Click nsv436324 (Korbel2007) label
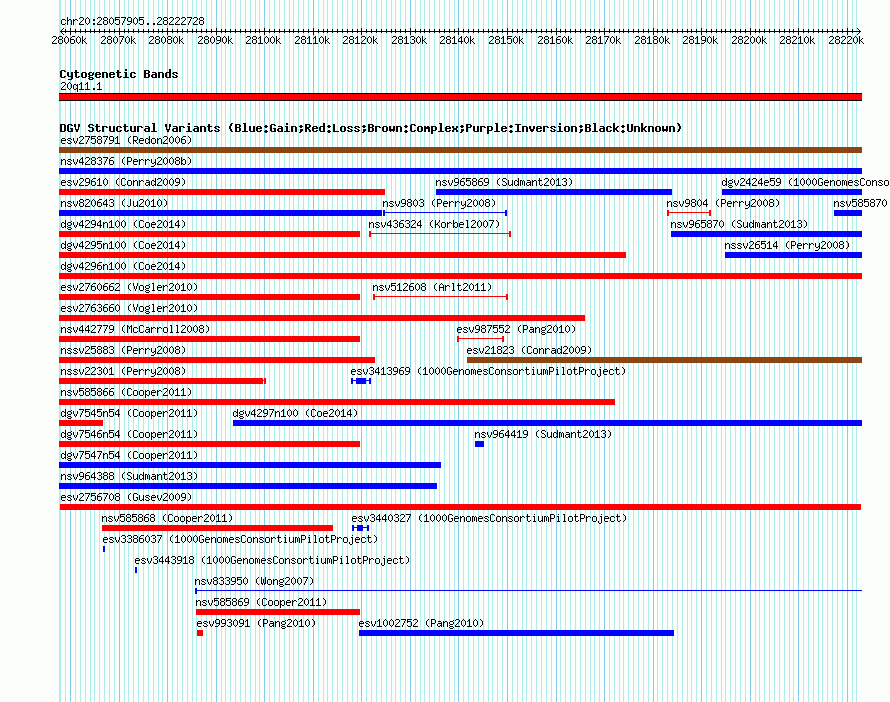 tap(434, 224)
